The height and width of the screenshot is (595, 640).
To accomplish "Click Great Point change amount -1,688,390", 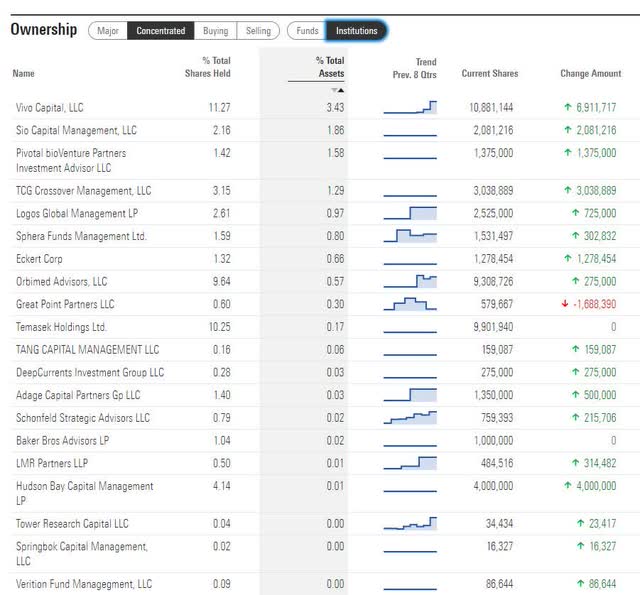I will pyautogui.click(x=595, y=304).
